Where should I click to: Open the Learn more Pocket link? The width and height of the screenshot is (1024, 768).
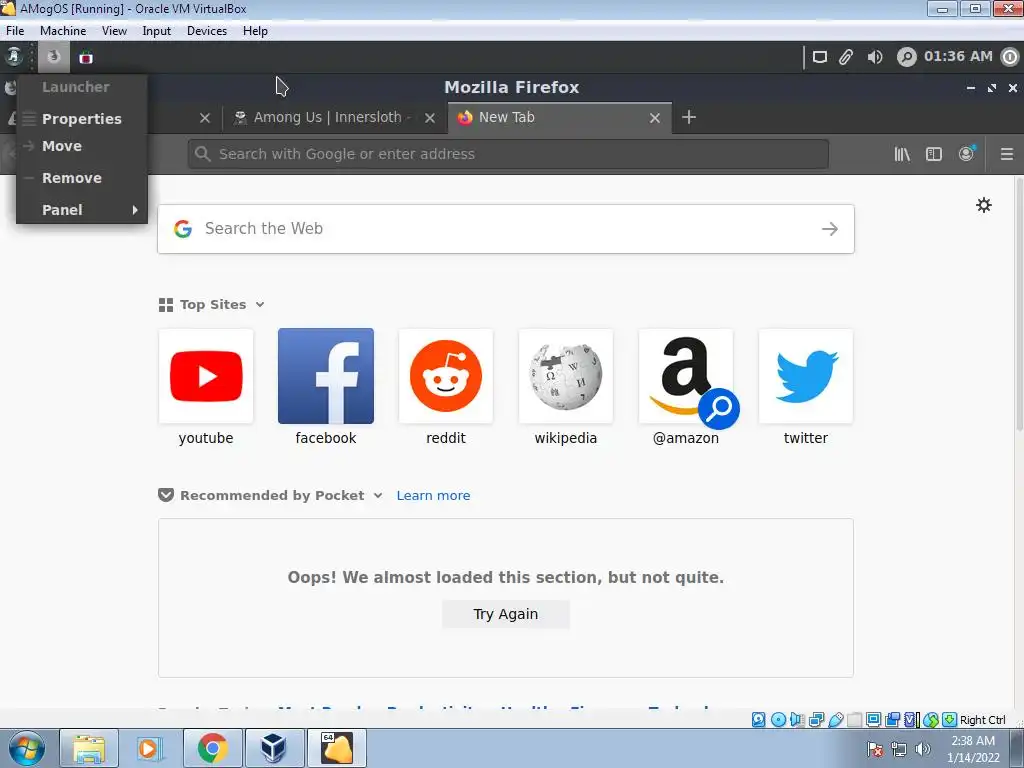(x=433, y=495)
